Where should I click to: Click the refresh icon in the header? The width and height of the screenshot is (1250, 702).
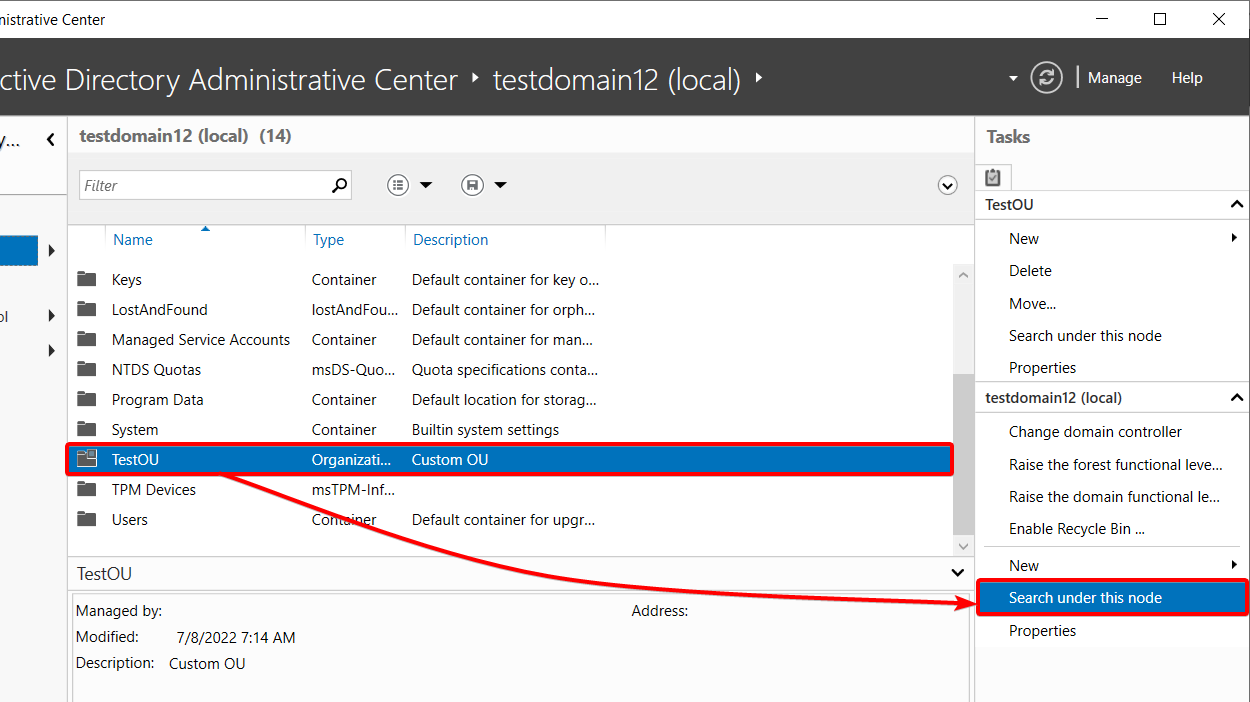point(1046,78)
